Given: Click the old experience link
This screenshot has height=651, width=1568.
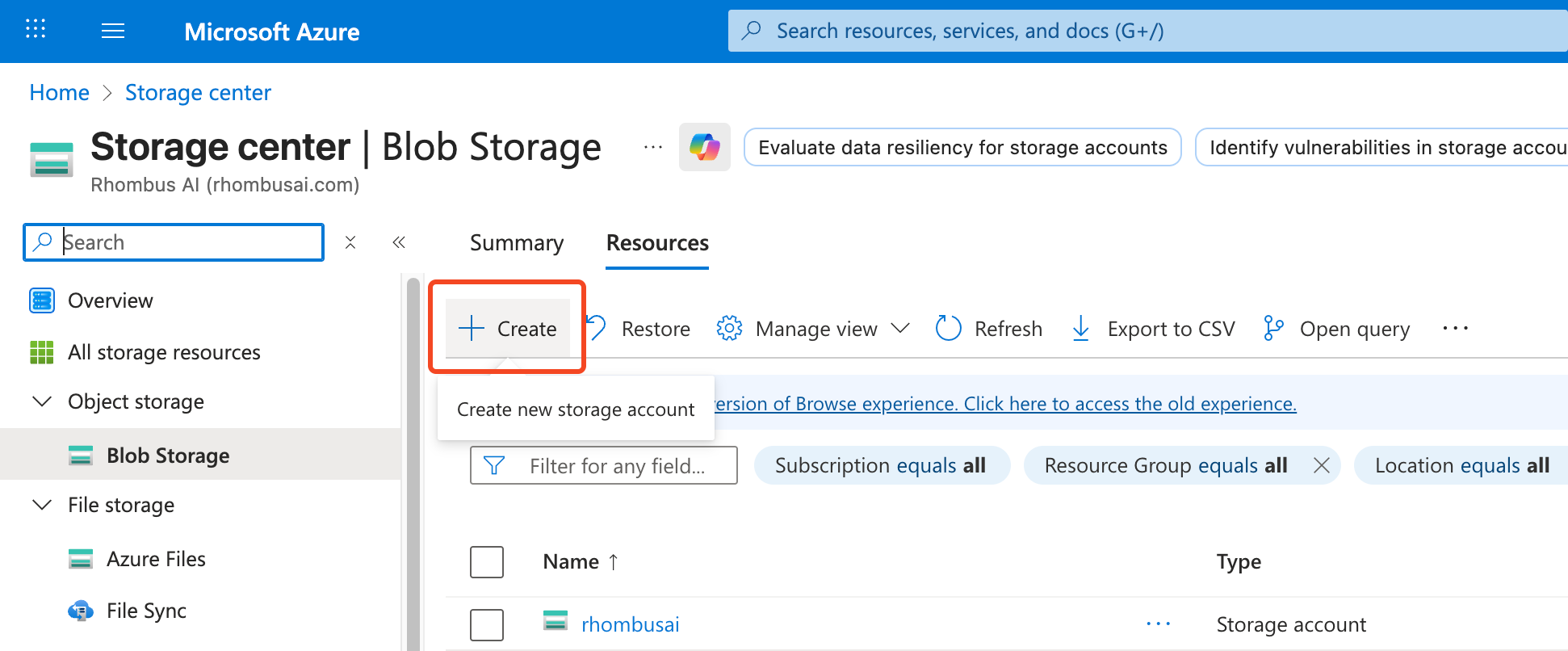Looking at the screenshot, I should pyautogui.click(x=1005, y=403).
